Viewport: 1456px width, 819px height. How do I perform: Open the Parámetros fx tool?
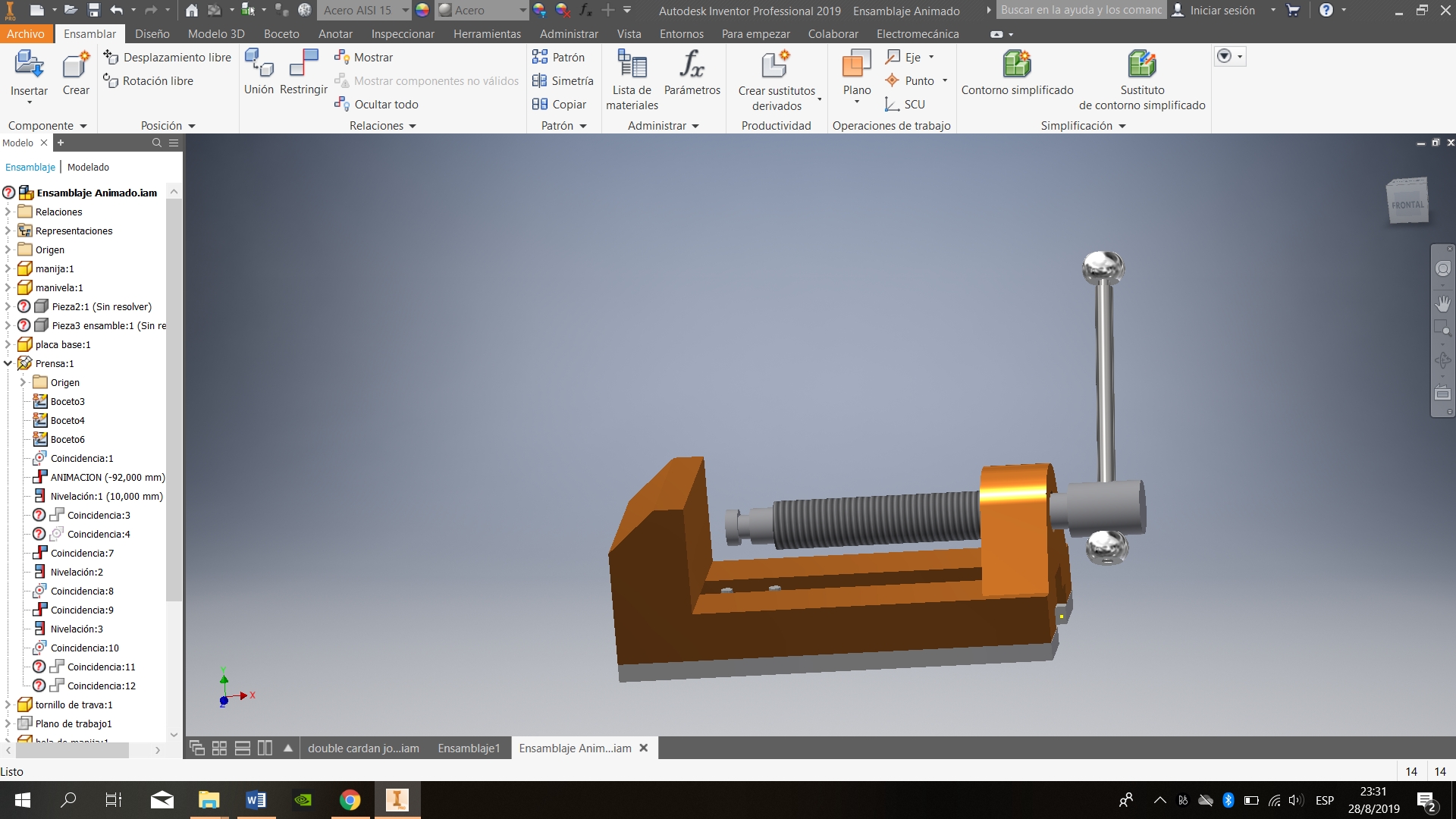pos(692,65)
